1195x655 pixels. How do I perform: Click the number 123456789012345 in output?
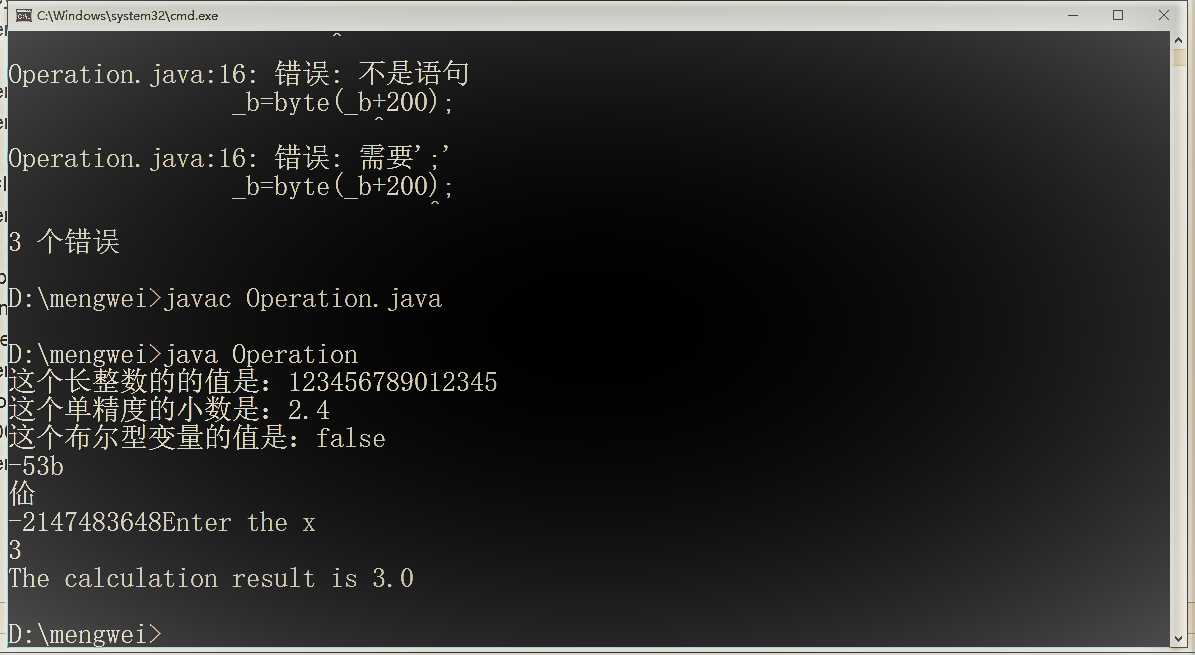coord(392,383)
